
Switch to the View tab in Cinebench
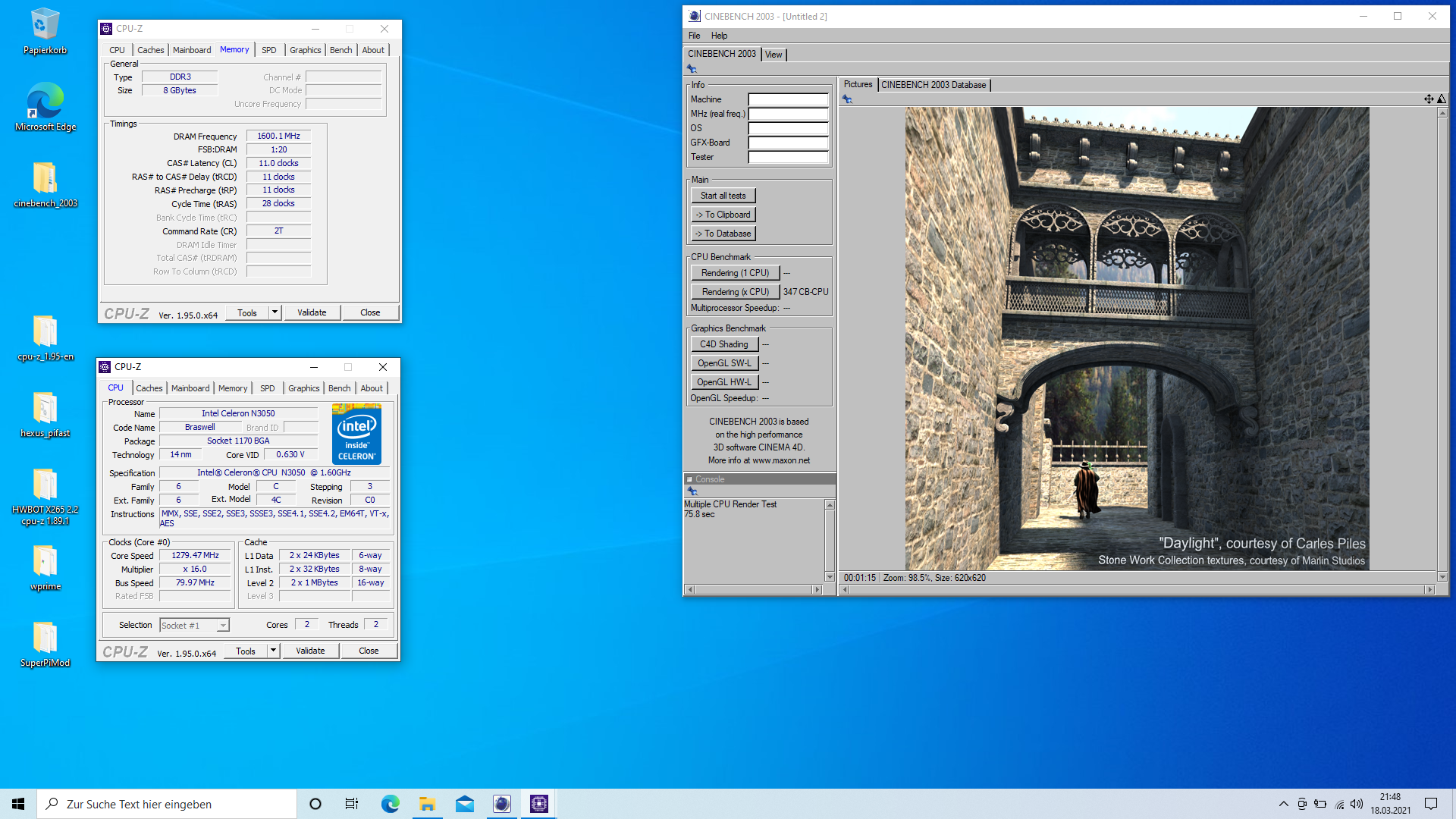[x=773, y=55]
